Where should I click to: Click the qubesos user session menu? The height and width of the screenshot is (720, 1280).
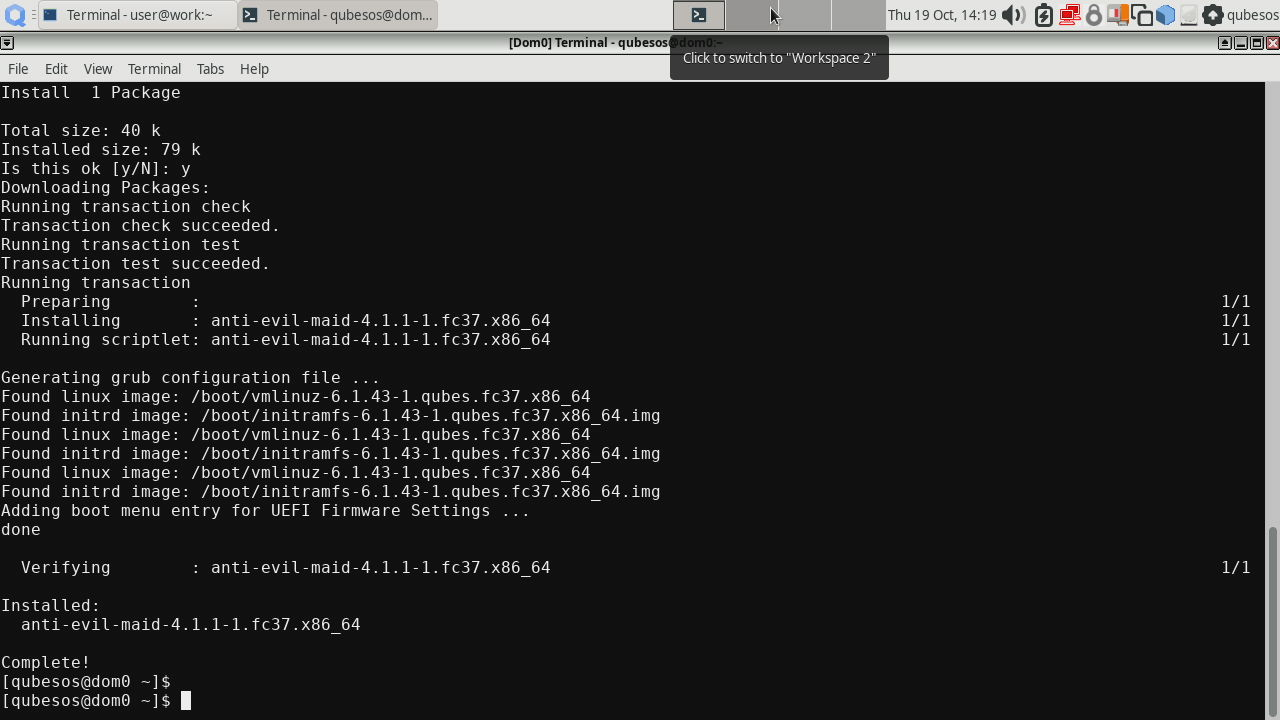pos(1253,15)
